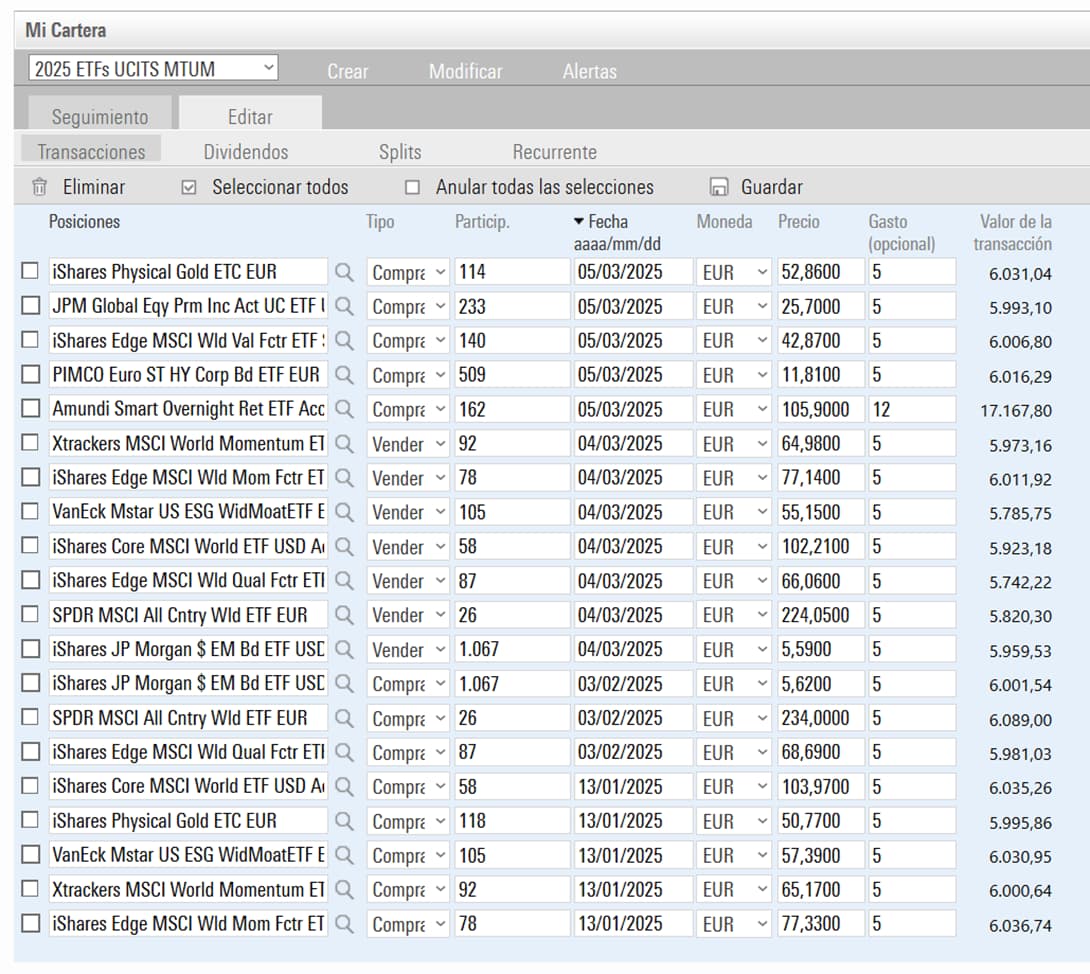Click Modificar in the portfolio bar
This screenshot has height=974, width=1090.
[466, 71]
